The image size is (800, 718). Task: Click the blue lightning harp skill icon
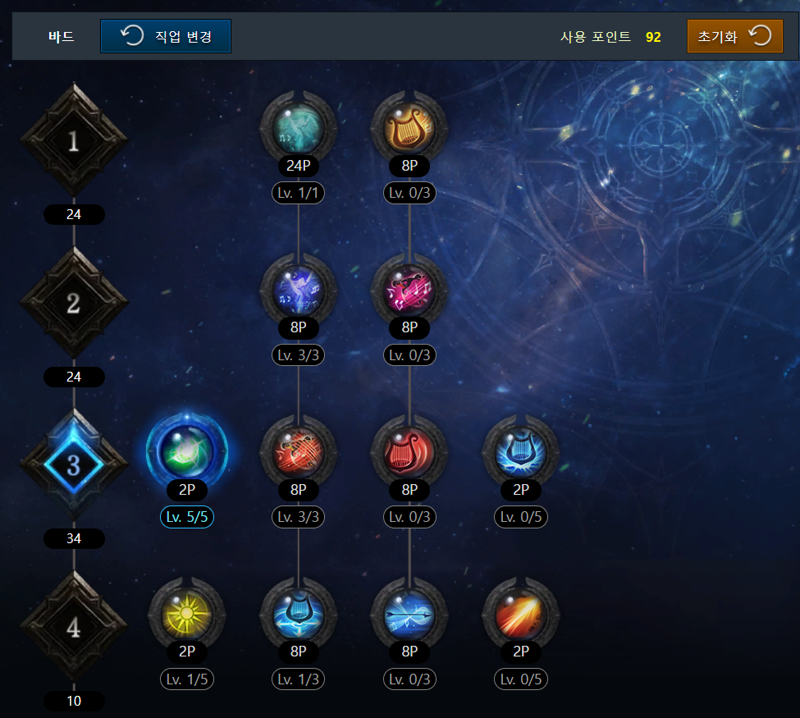pyautogui.click(x=520, y=452)
